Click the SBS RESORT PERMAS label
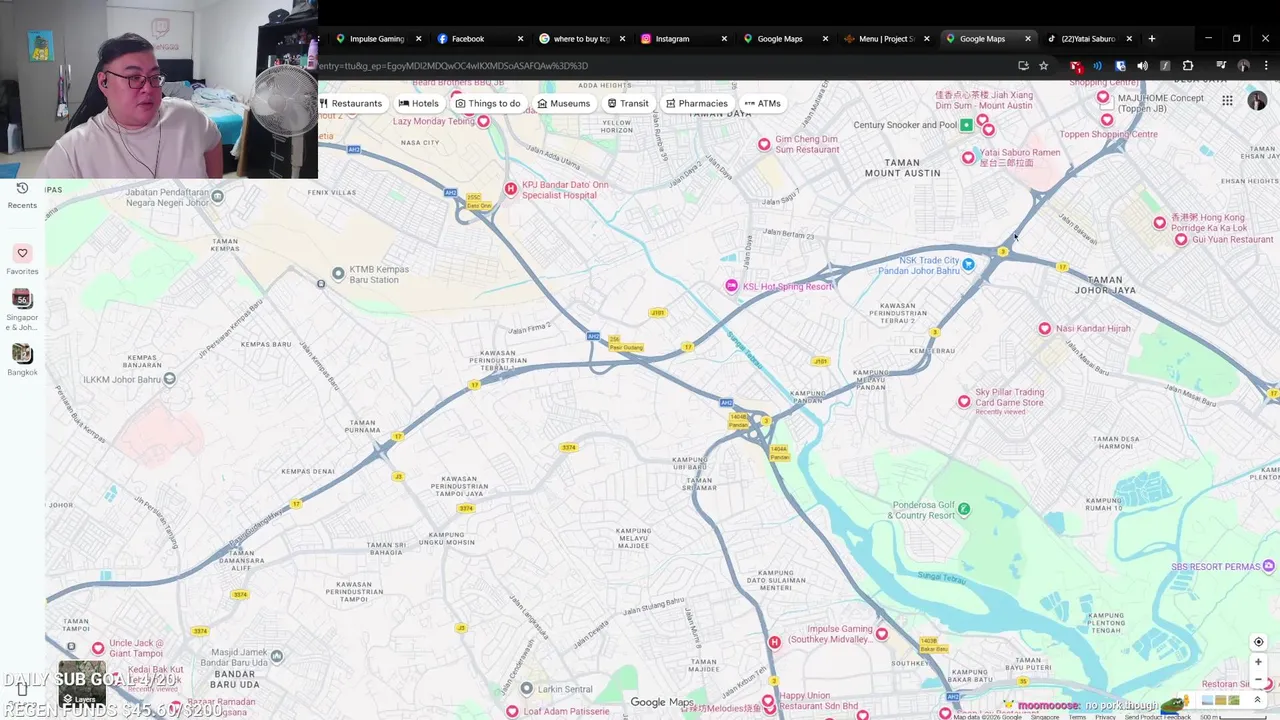This screenshot has height=720, width=1280. coord(1216,567)
